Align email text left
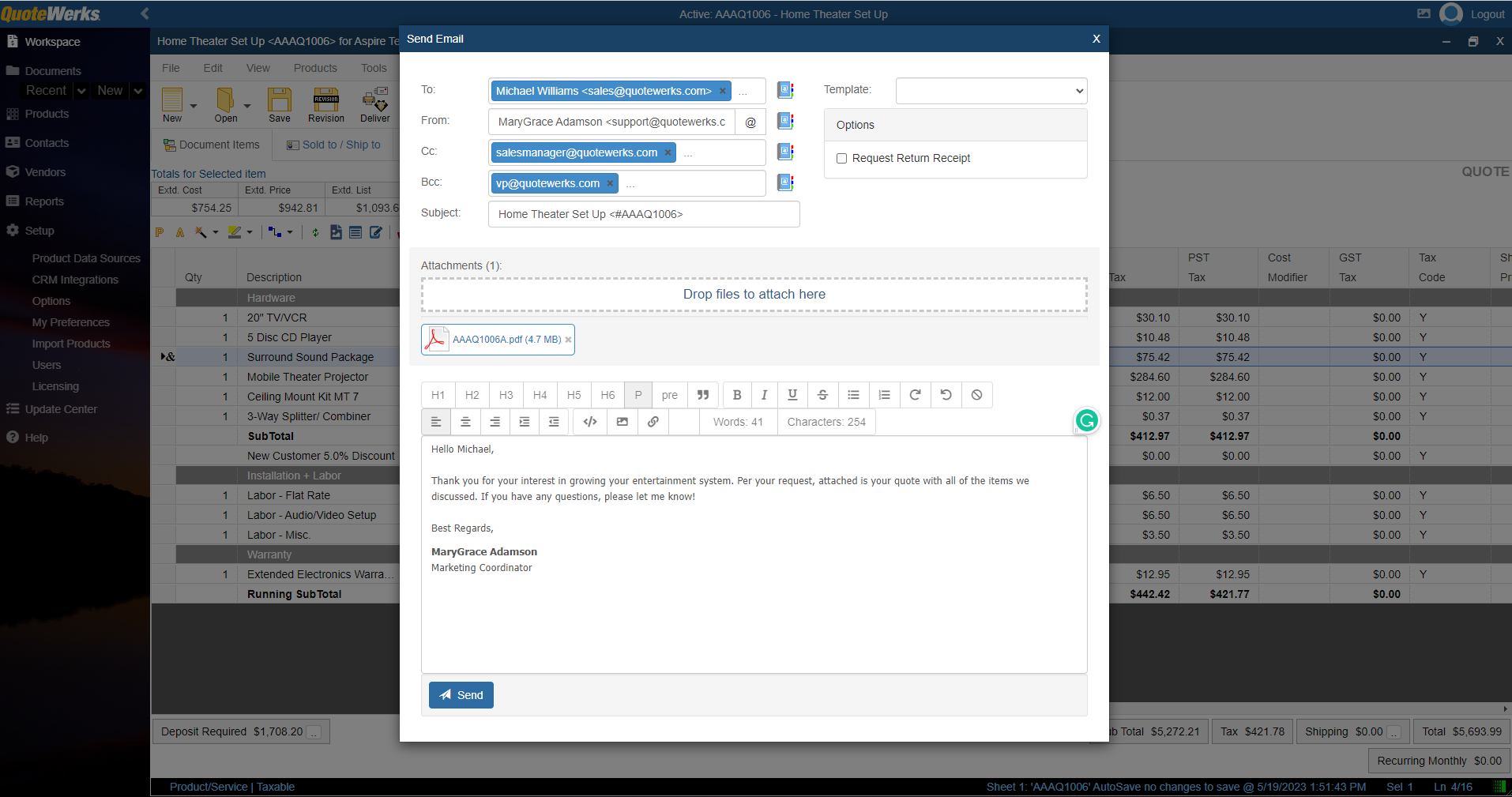Image resolution: width=1512 pixels, height=797 pixels. point(436,422)
